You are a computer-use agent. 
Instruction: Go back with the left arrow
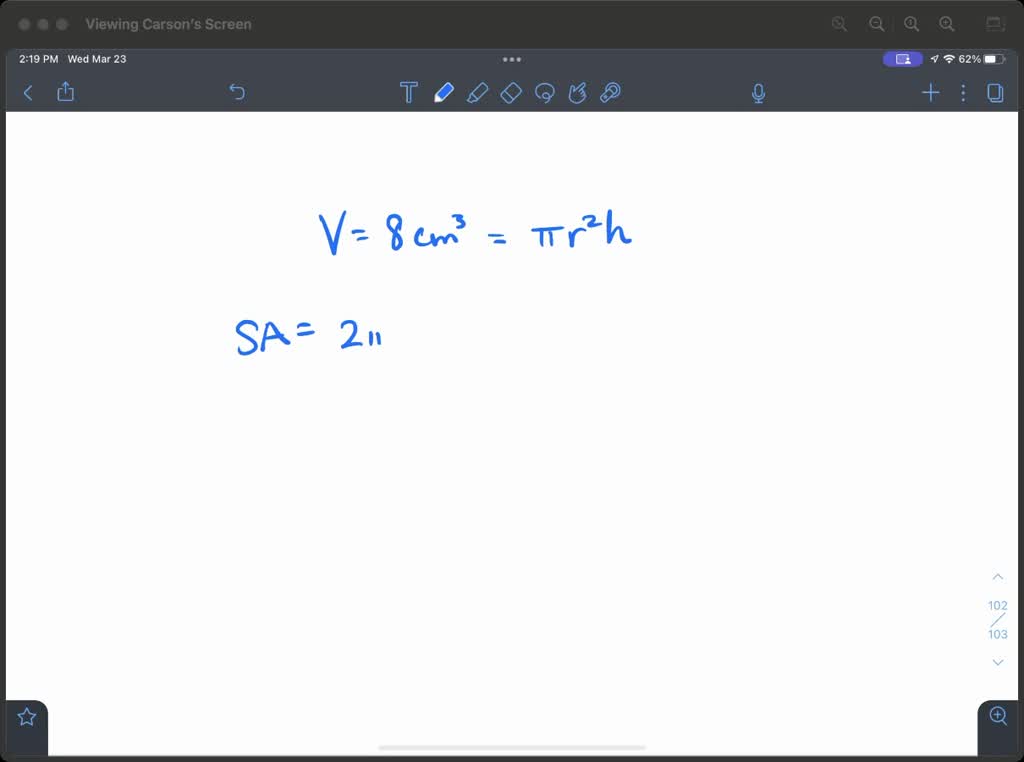click(27, 92)
